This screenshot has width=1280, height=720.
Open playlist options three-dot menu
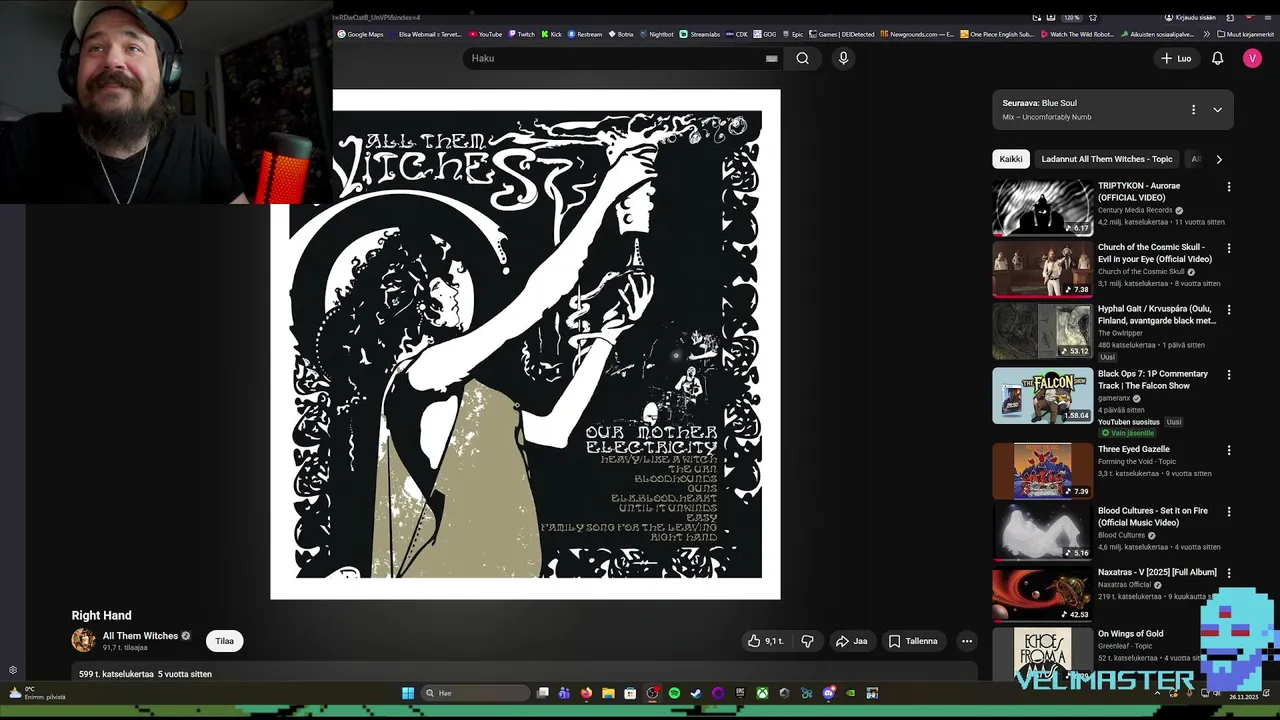1193,110
